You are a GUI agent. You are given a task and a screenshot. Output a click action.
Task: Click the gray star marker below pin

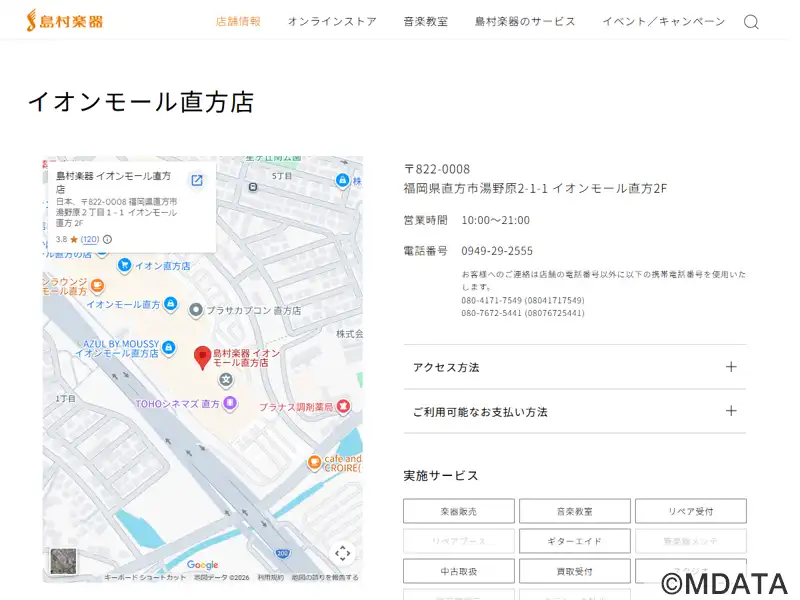click(226, 380)
